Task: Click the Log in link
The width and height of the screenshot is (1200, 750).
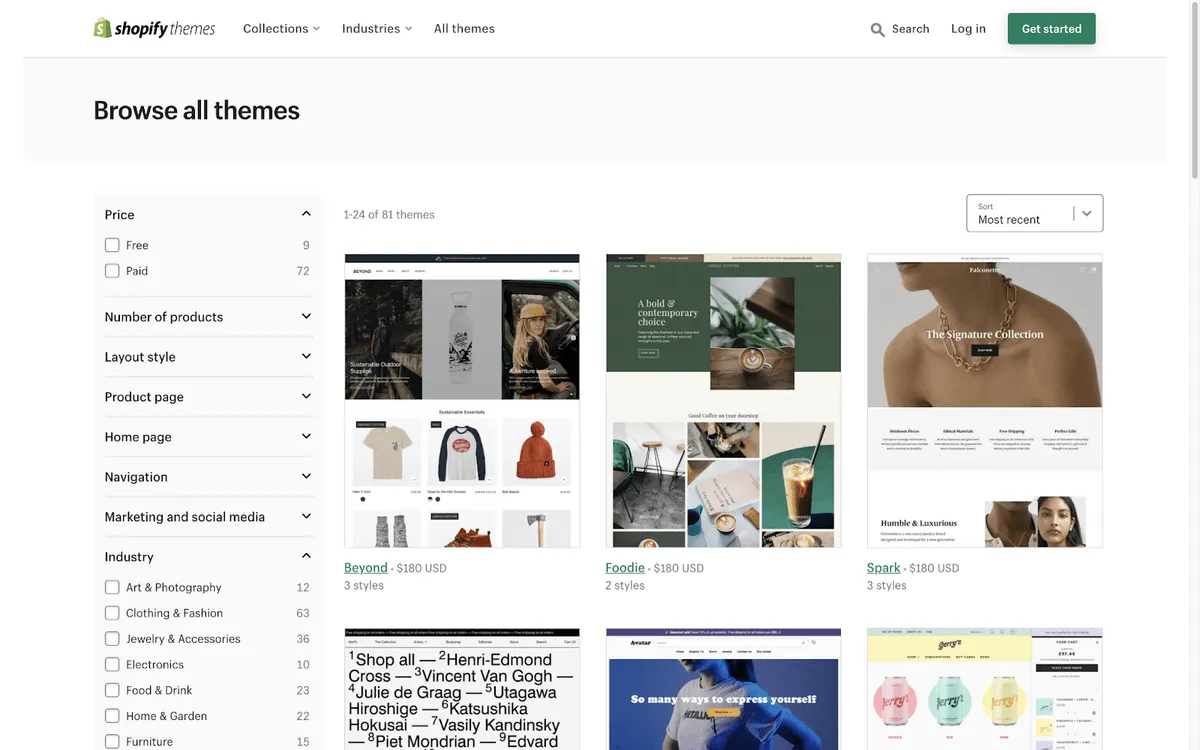Action: pos(968,29)
